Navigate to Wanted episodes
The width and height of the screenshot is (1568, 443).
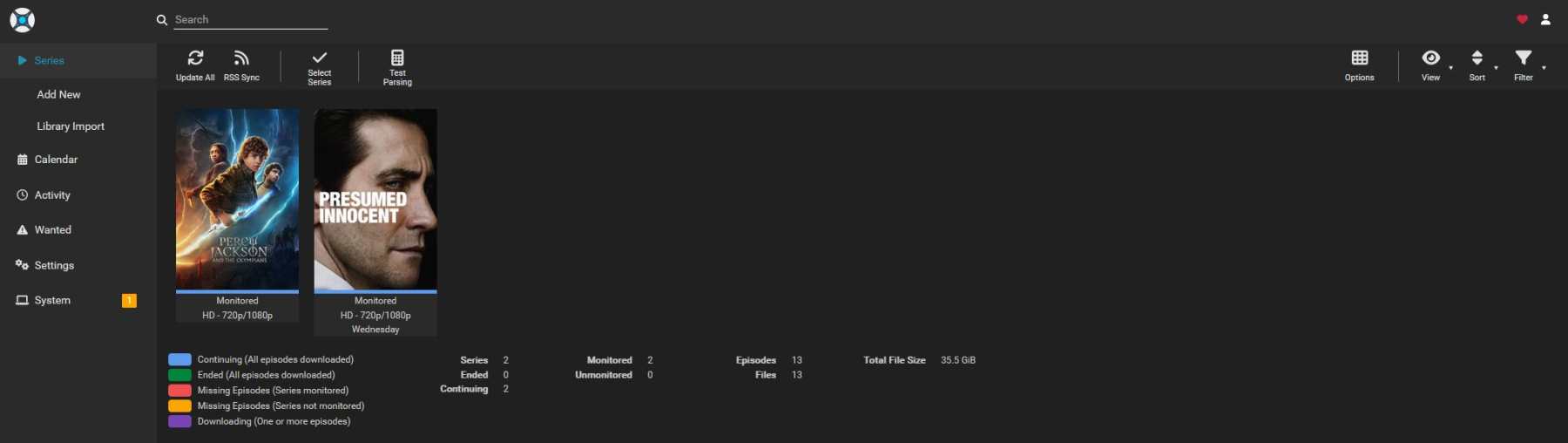coord(52,230)
